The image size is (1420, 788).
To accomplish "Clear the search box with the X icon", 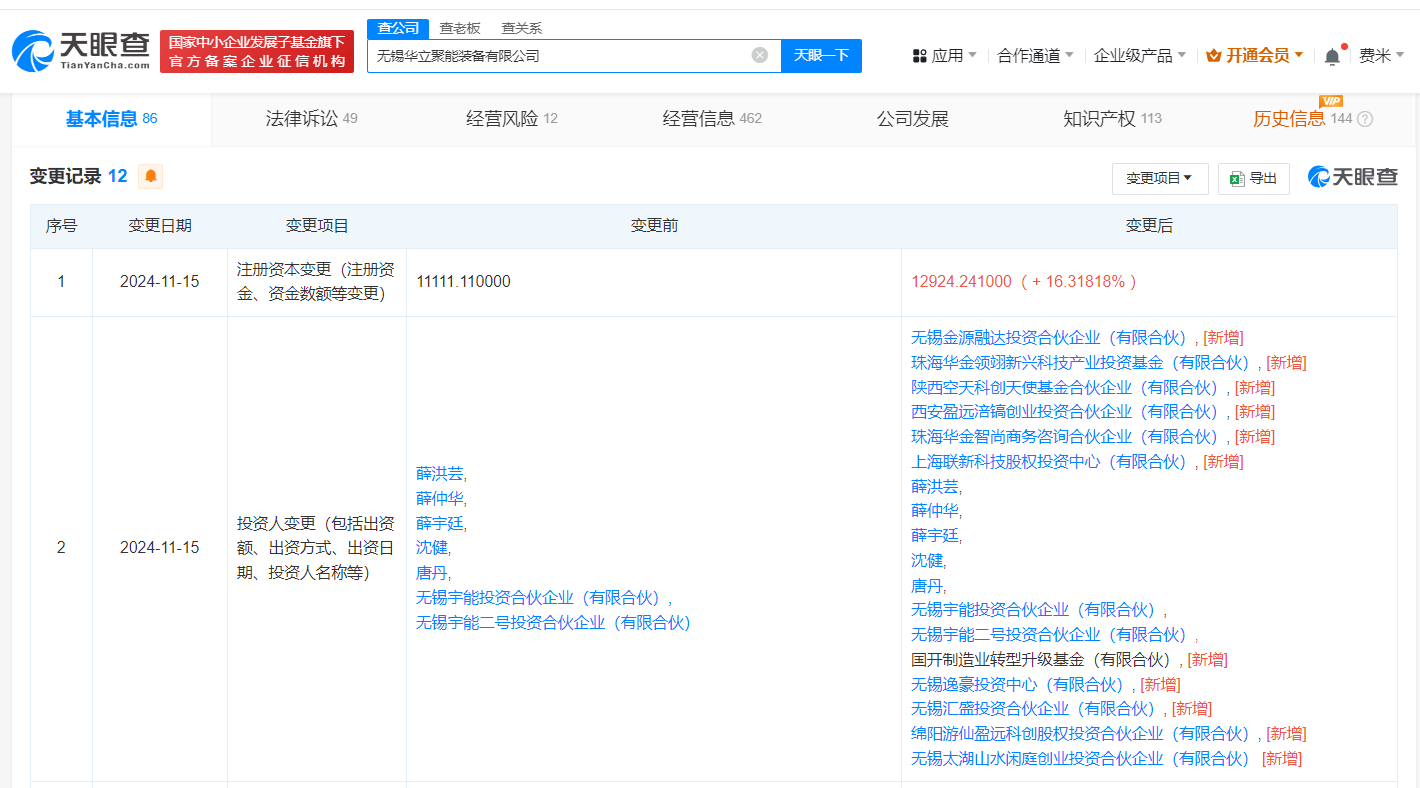I will tap(760, 56).
